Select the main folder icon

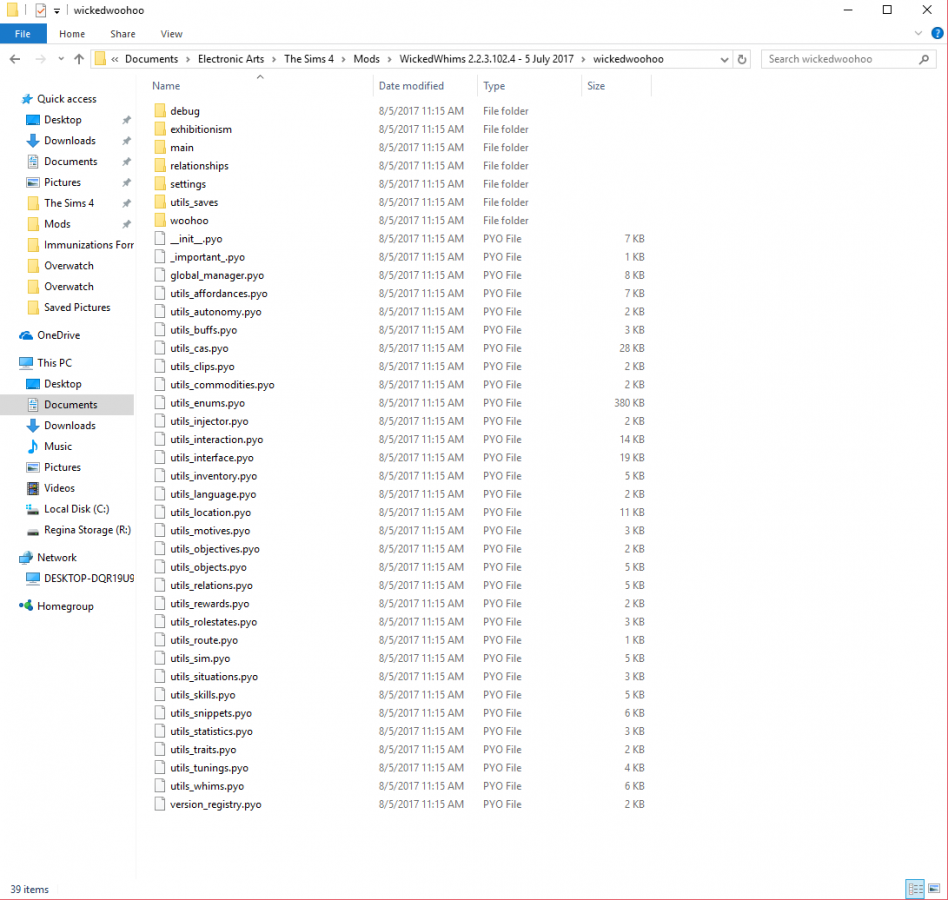pyautogui.click(x=160, y=147)
